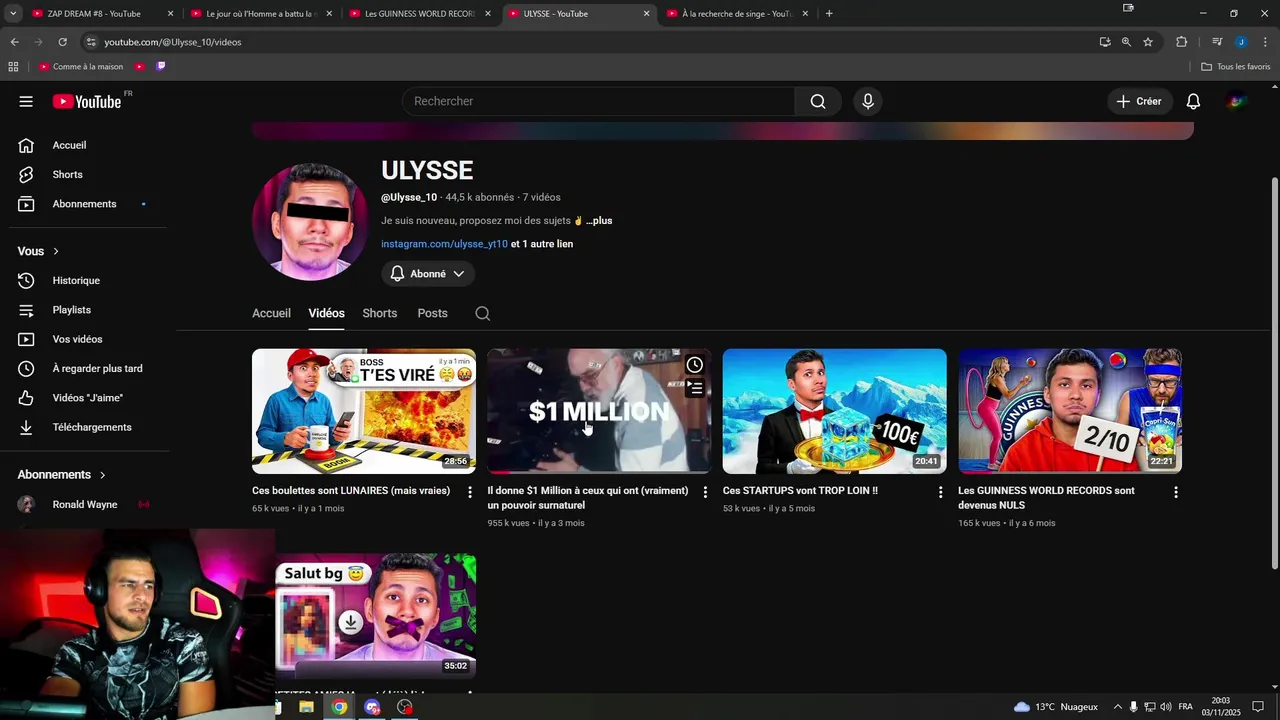1280x720 pixels.
Task: Open options menu for $1 Million video
Action: 705,492
